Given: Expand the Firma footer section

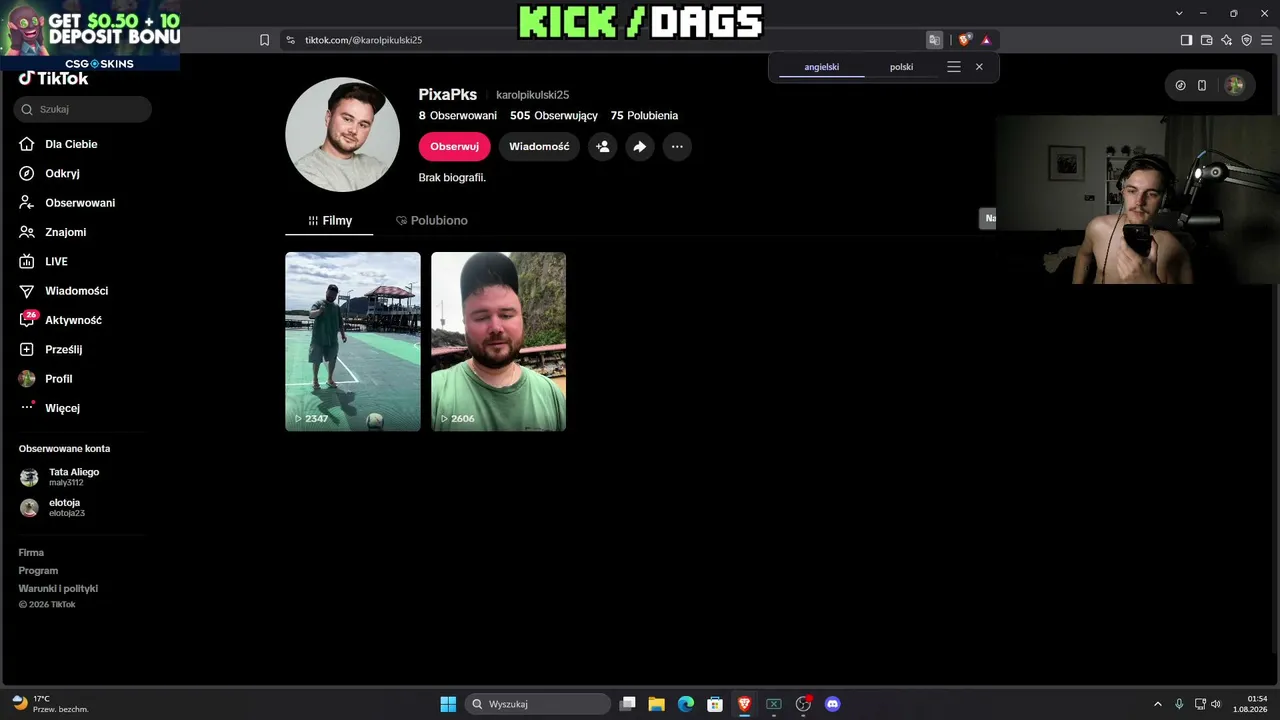Looking at the screenshot, I should click(31, 552).
